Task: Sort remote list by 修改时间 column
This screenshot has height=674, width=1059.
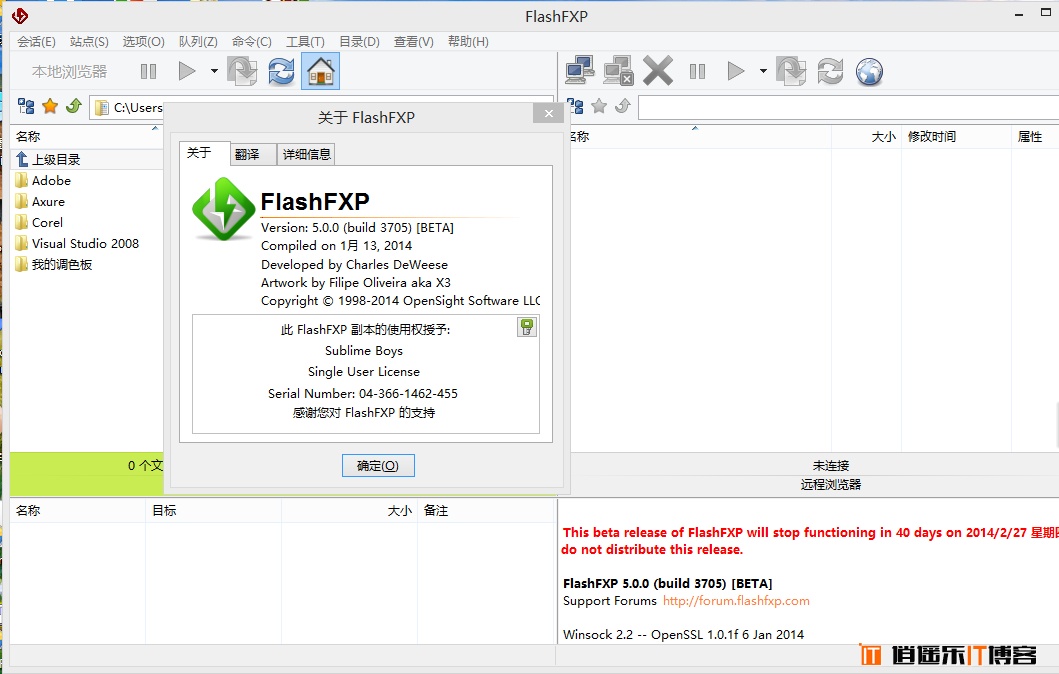Action: (956, 136)
